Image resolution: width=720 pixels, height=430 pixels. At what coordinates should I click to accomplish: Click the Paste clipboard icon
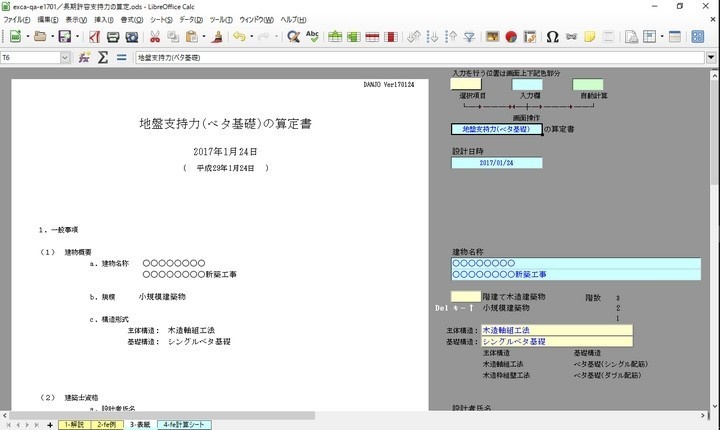(191, 37)
